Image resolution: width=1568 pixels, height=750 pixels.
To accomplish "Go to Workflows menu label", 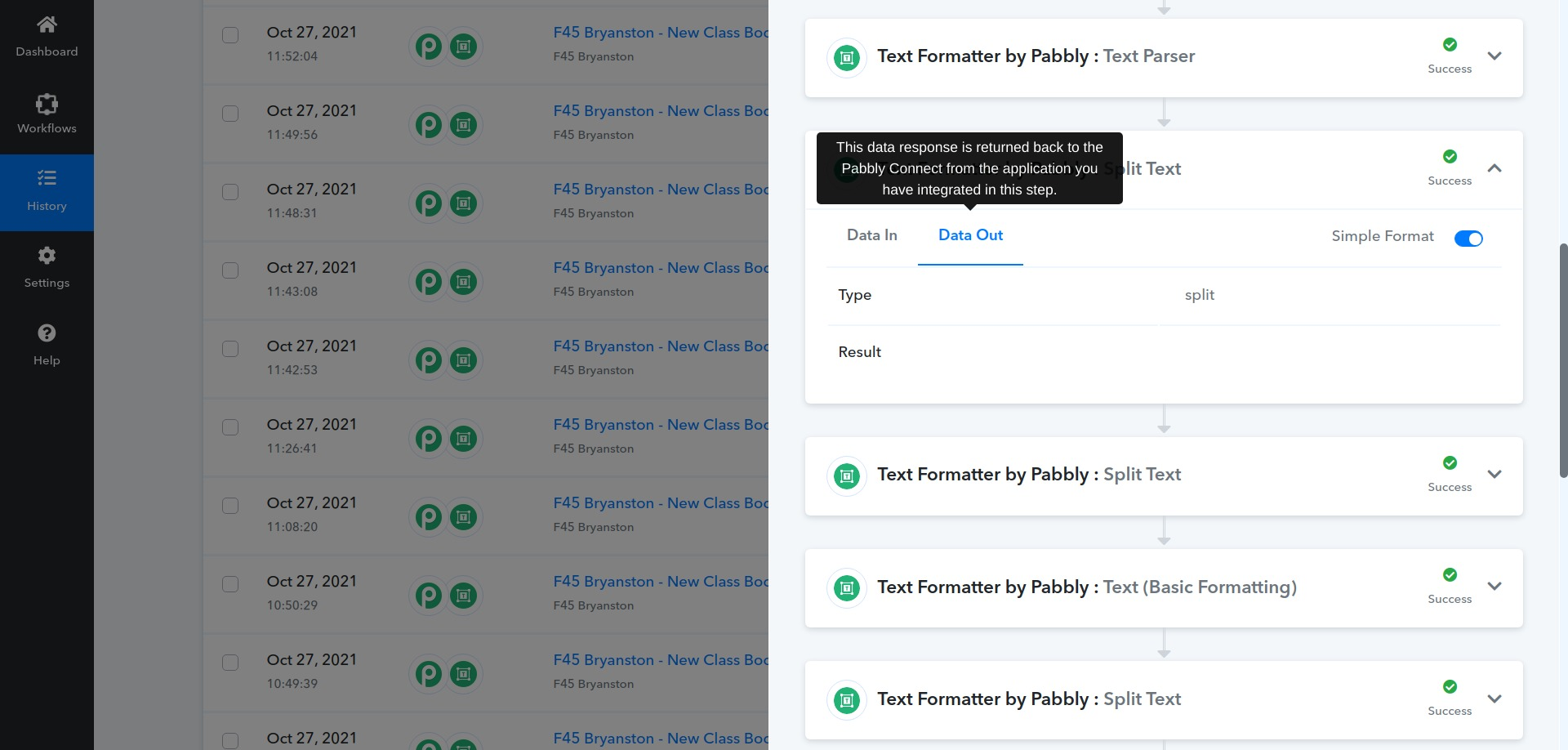I will pos(47,128).
